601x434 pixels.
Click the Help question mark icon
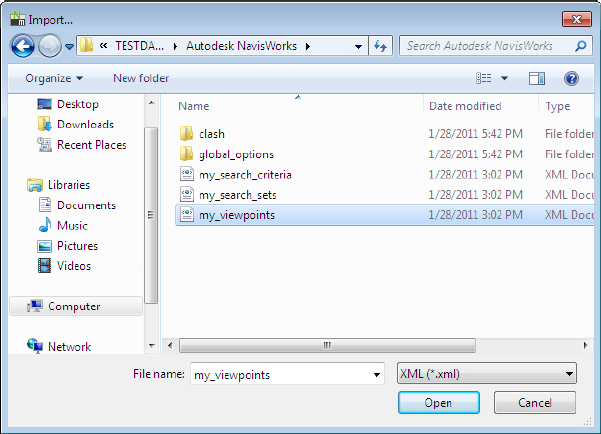[571, 79]
